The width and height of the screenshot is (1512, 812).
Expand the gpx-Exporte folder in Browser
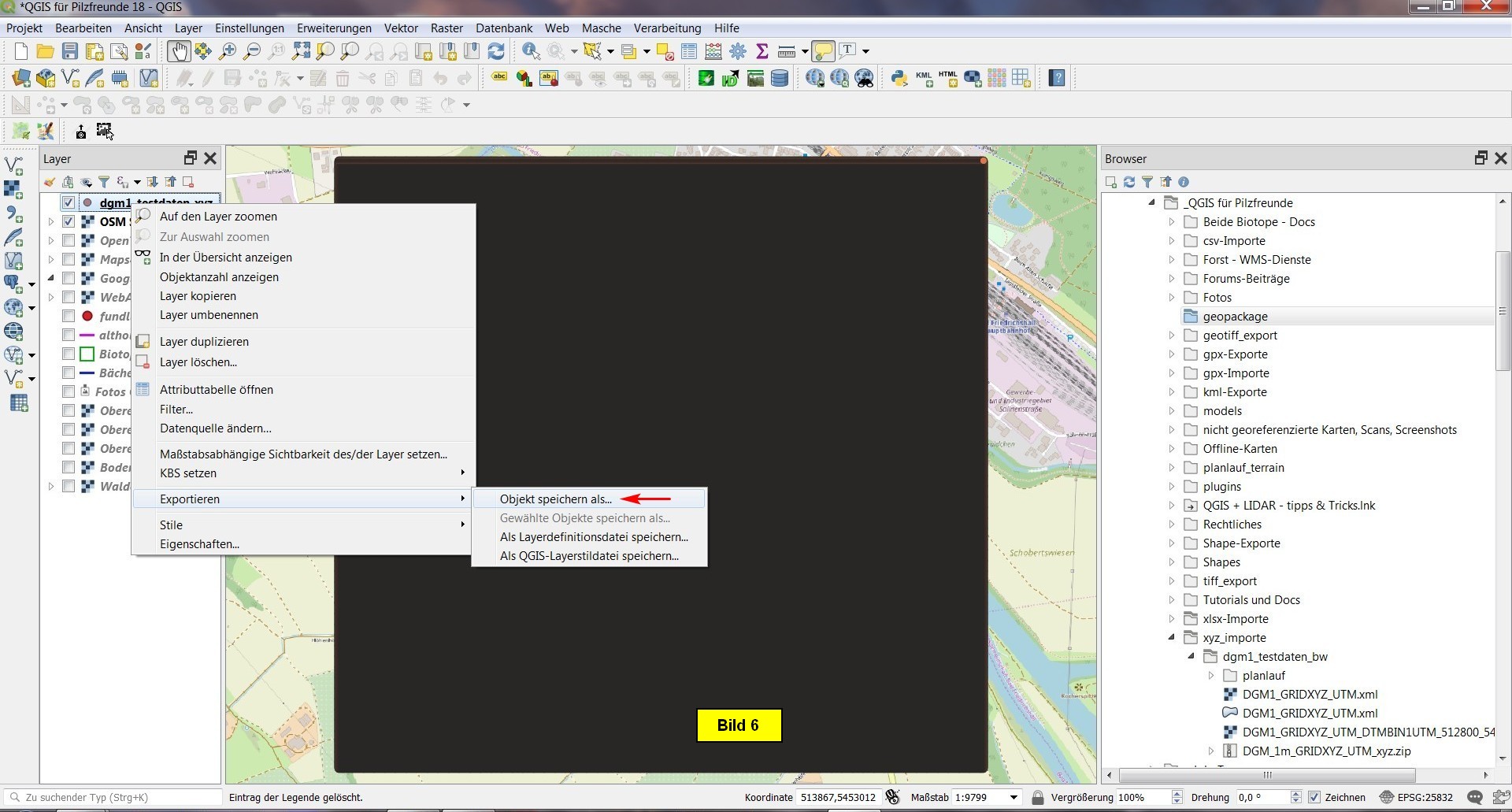click(1172, 354)
